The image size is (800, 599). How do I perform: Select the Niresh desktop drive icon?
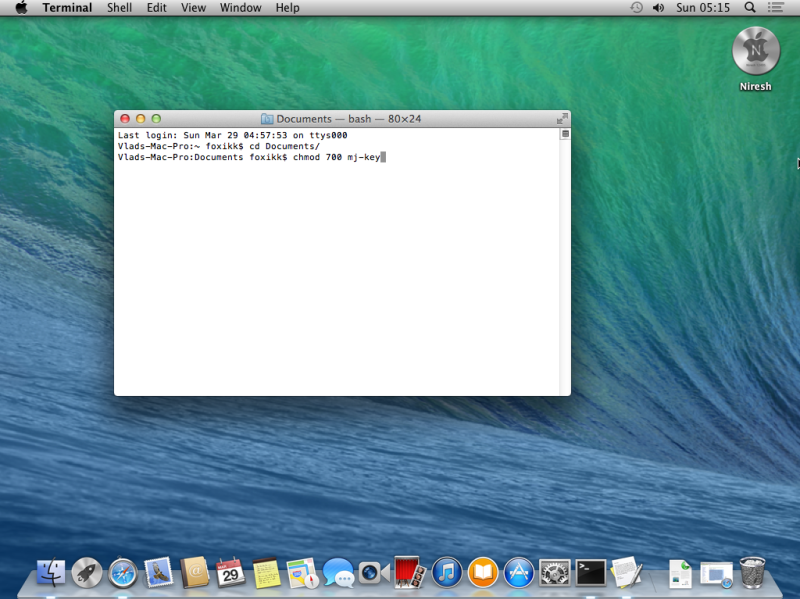point(756,51)
